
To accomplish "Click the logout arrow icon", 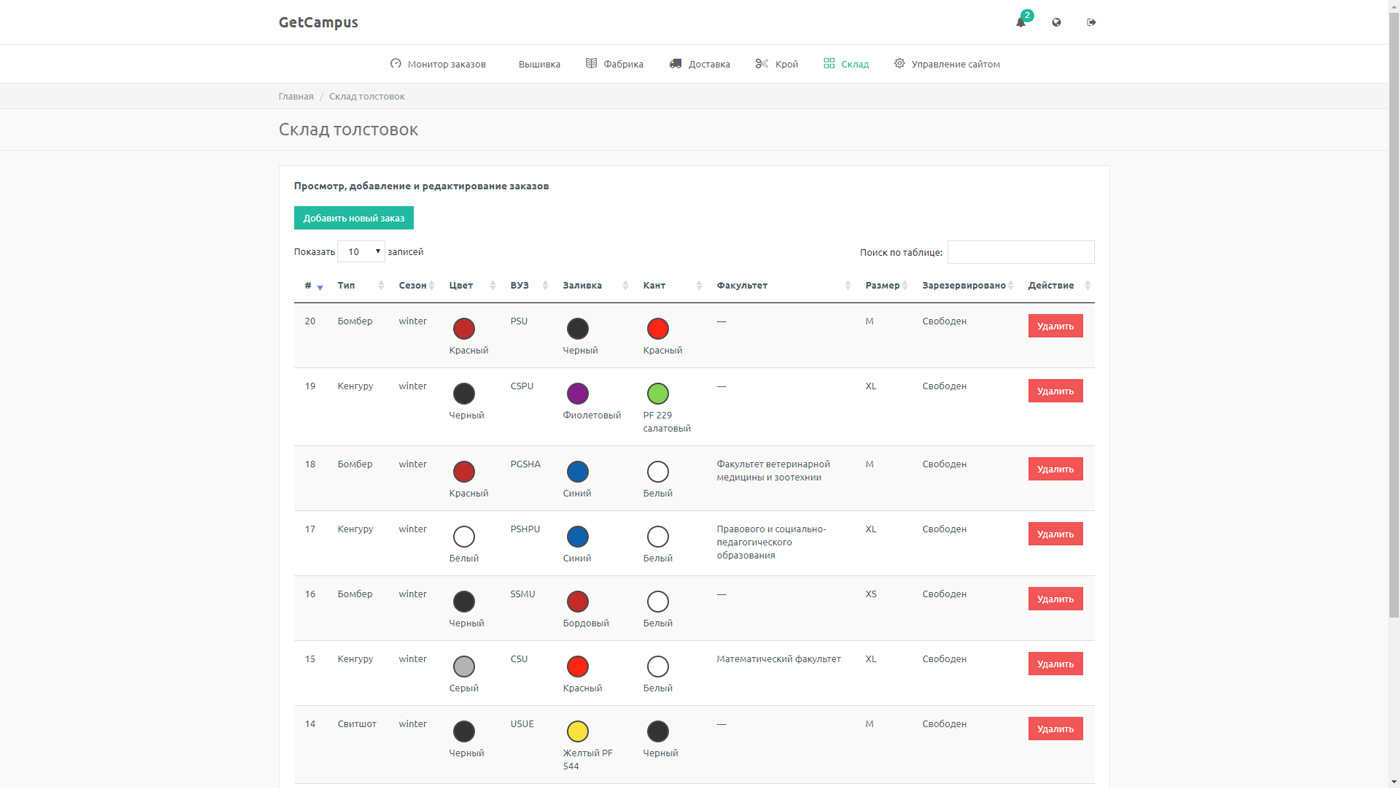I will 1091,22.
